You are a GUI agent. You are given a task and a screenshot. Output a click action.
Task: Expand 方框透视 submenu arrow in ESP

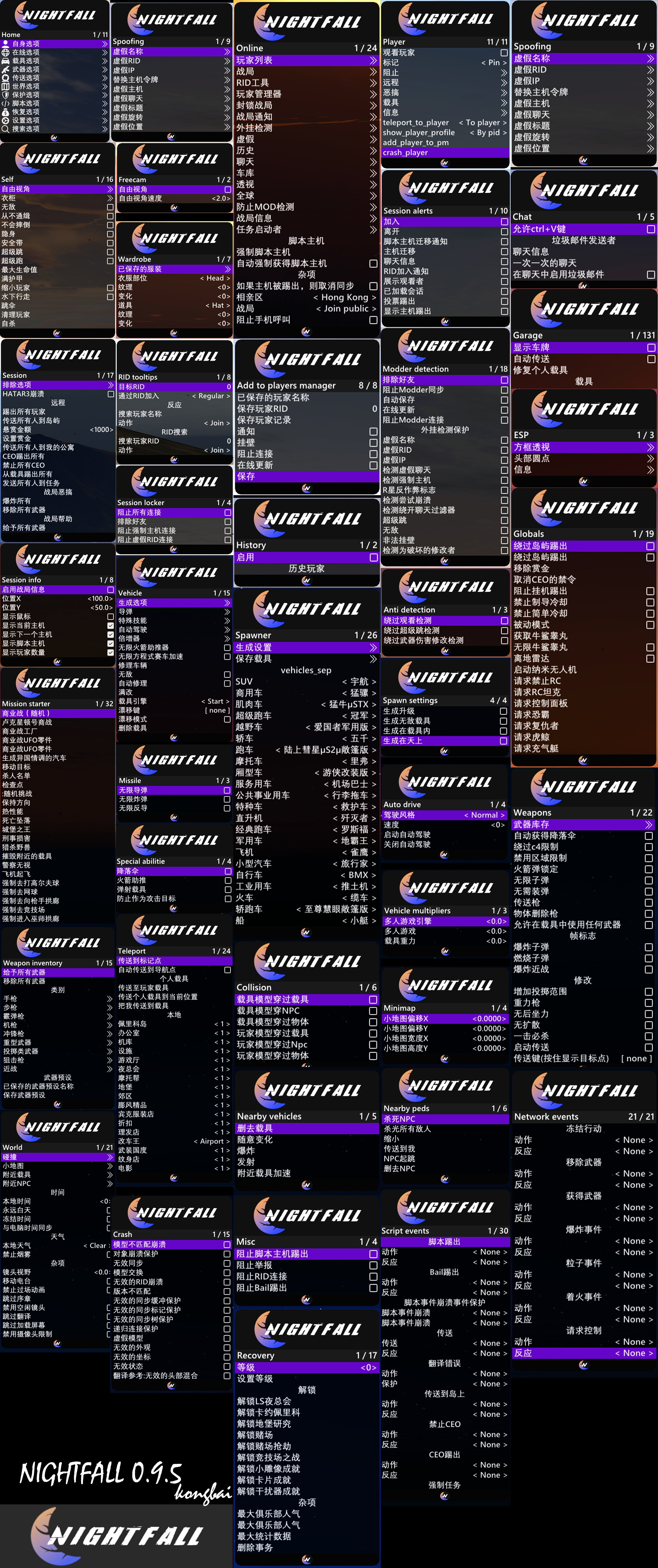coord(650,447)
